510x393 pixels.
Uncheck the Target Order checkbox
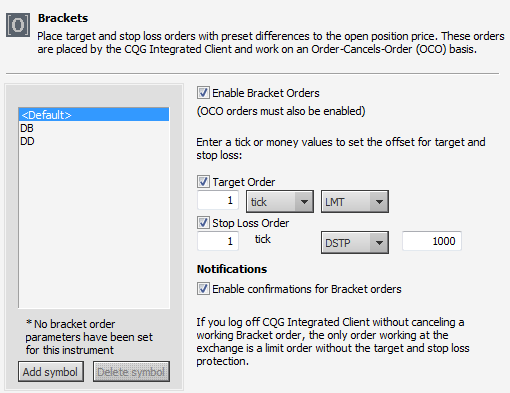(203, 182)
